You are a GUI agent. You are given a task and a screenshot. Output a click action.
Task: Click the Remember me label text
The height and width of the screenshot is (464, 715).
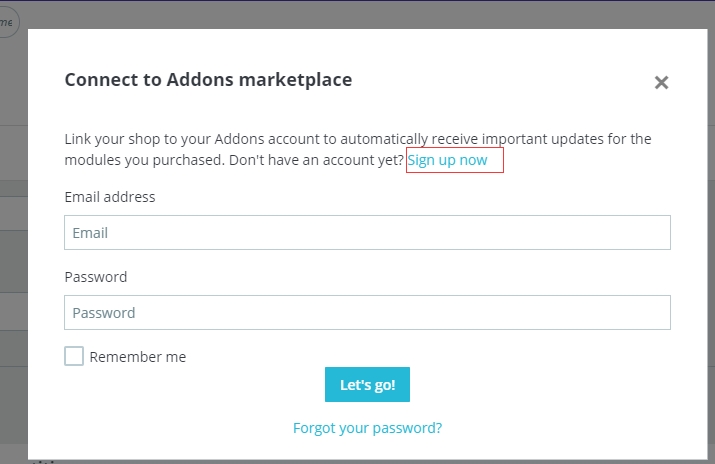coord(137,357)
